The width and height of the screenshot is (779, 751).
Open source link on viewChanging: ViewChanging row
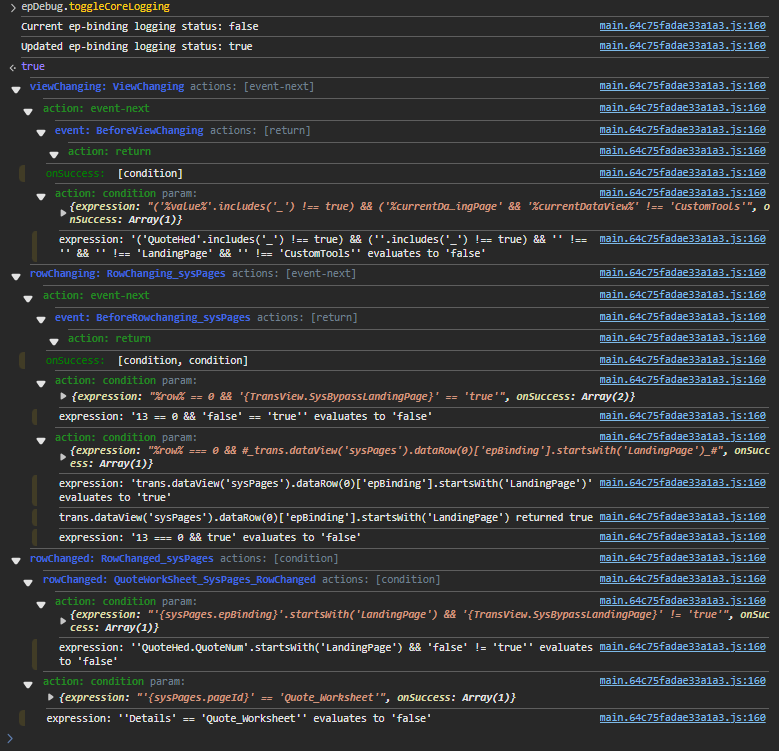pyautogui.click(x=682, y=86)
